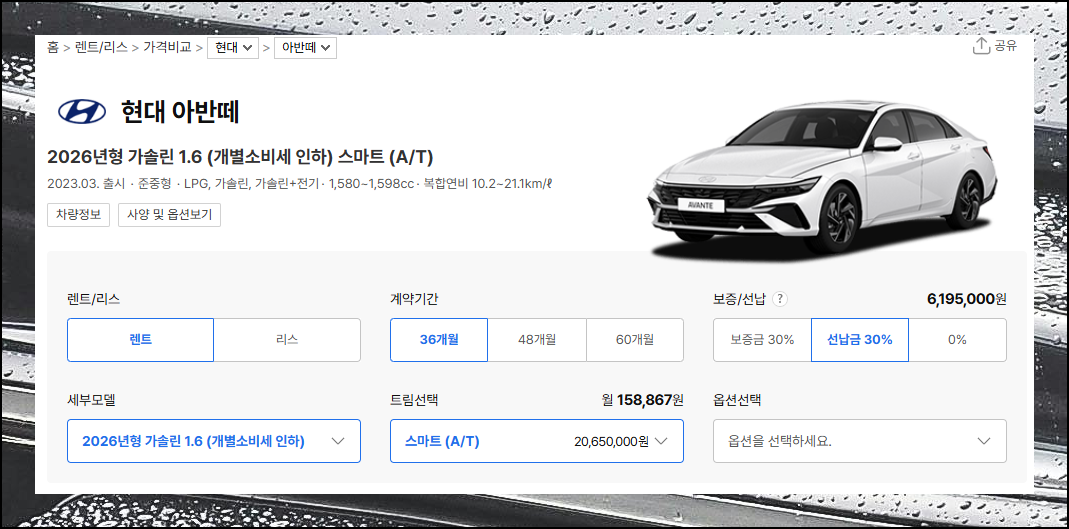Viewport: 1069px width, 529px height.
Task: Choose the 48개월 contract period
Action: 537,339
